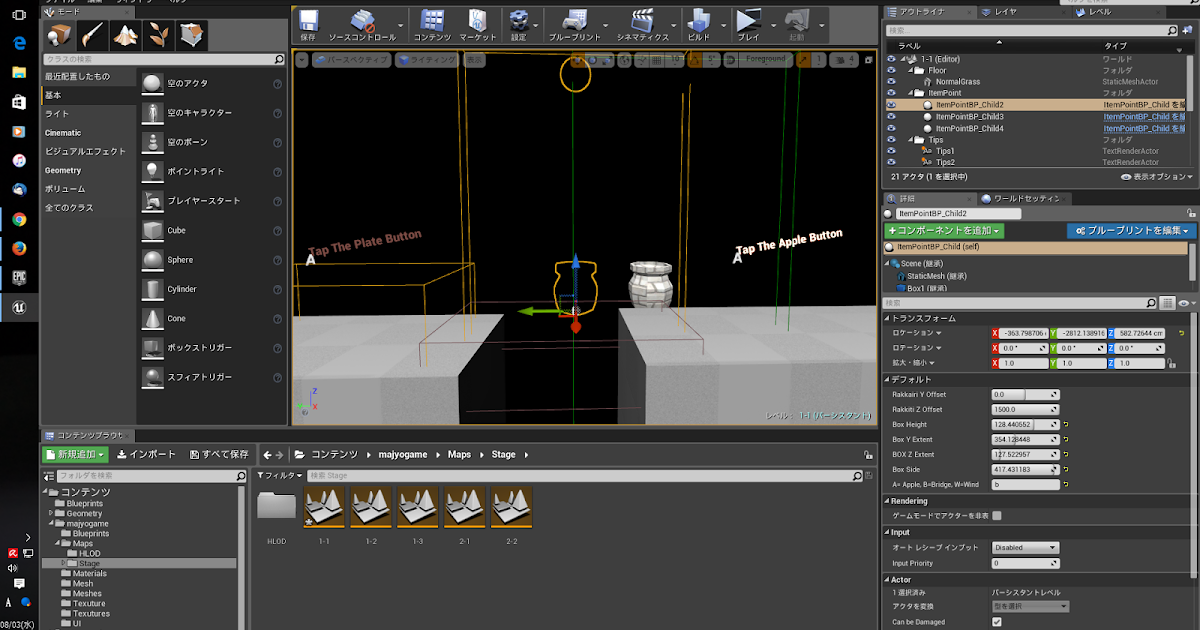The width and height of the screenshot is (1200, 630).
Task: Toggle visibility eye for ItemPointBP_Child2
Action: coord(892,104)
